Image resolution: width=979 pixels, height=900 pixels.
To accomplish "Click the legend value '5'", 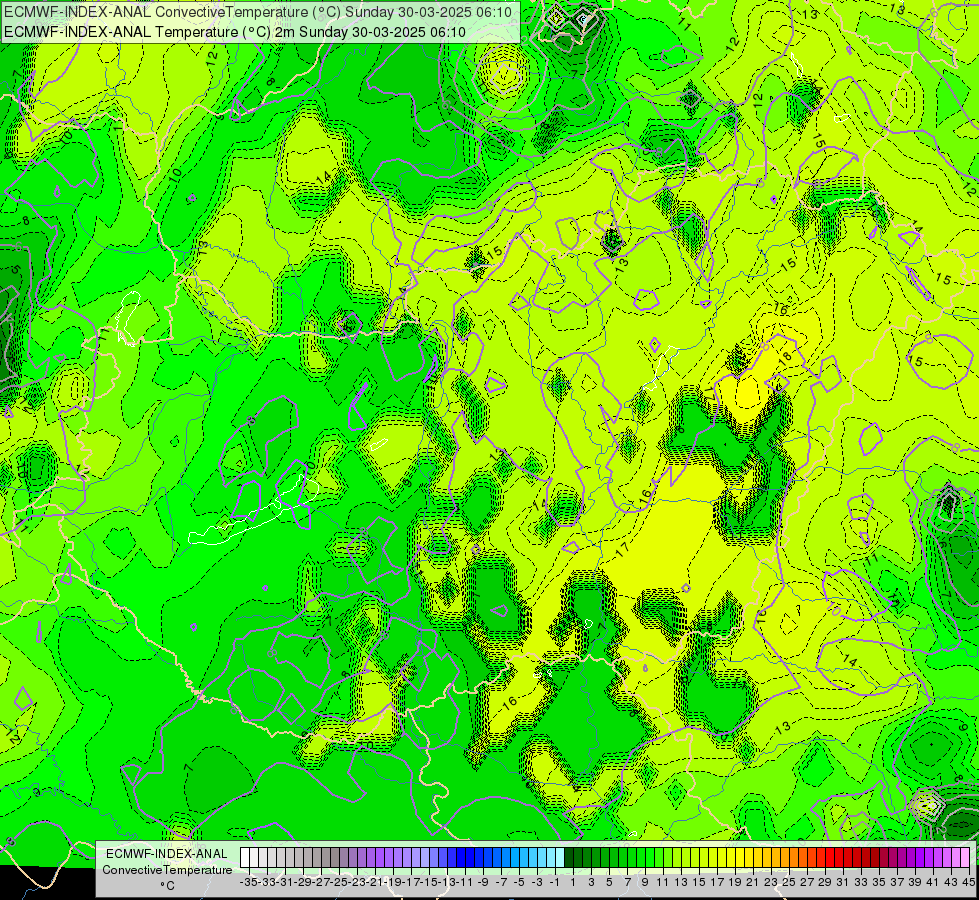I will point(609,883).
